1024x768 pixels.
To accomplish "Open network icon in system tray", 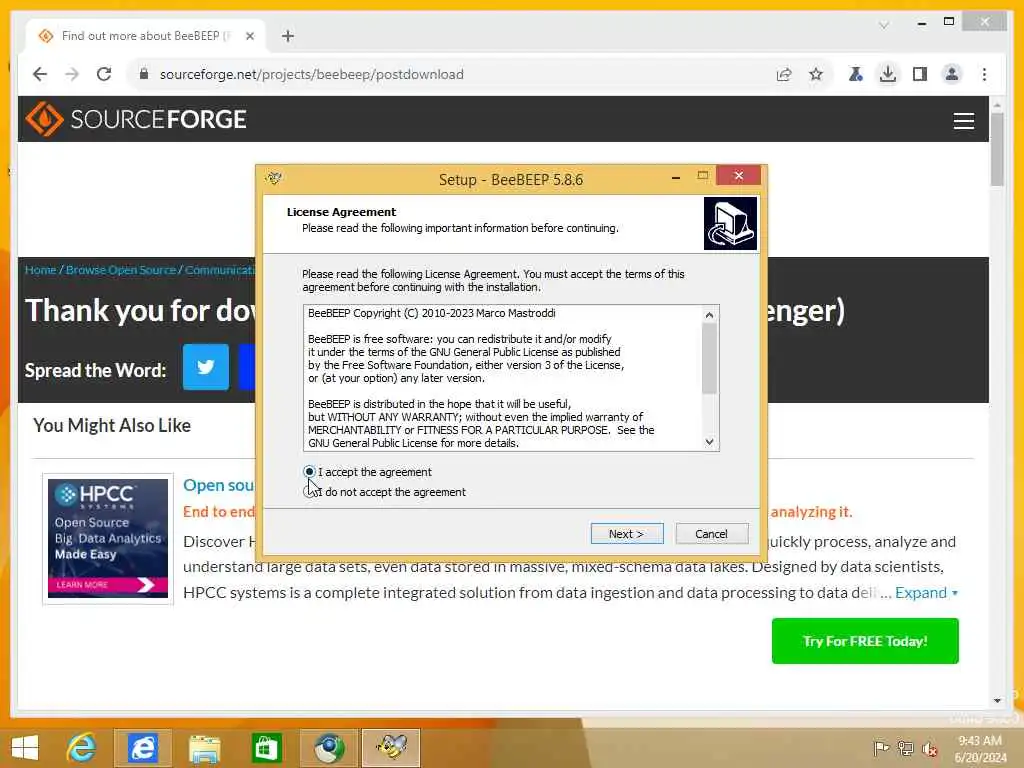I will pyautogui.click(x=905, y=748).
